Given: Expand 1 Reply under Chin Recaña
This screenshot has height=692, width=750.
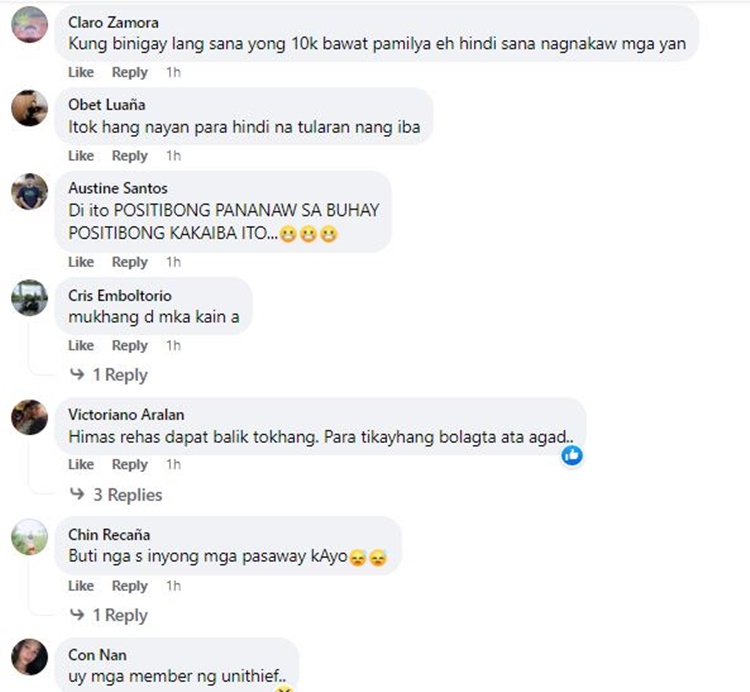Looking at the screenshot, I should pyautogui.click(x=120, y=615).
